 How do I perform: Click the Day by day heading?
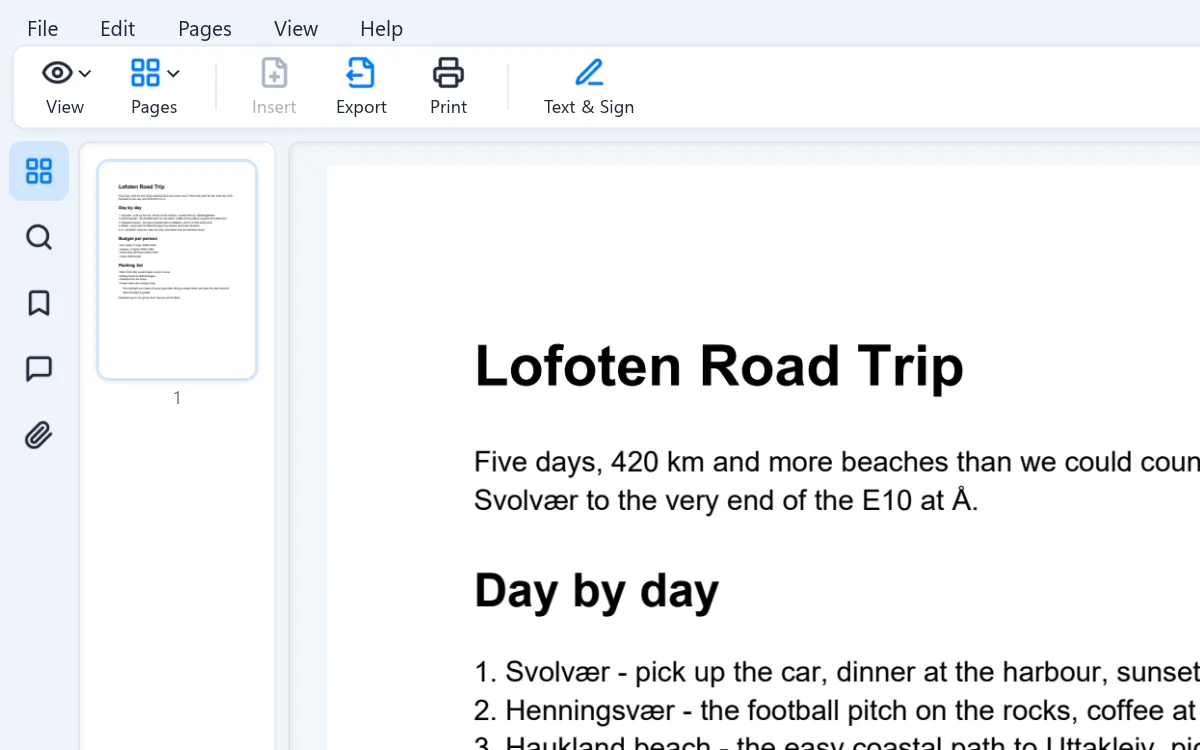click(x=596, y=590)
